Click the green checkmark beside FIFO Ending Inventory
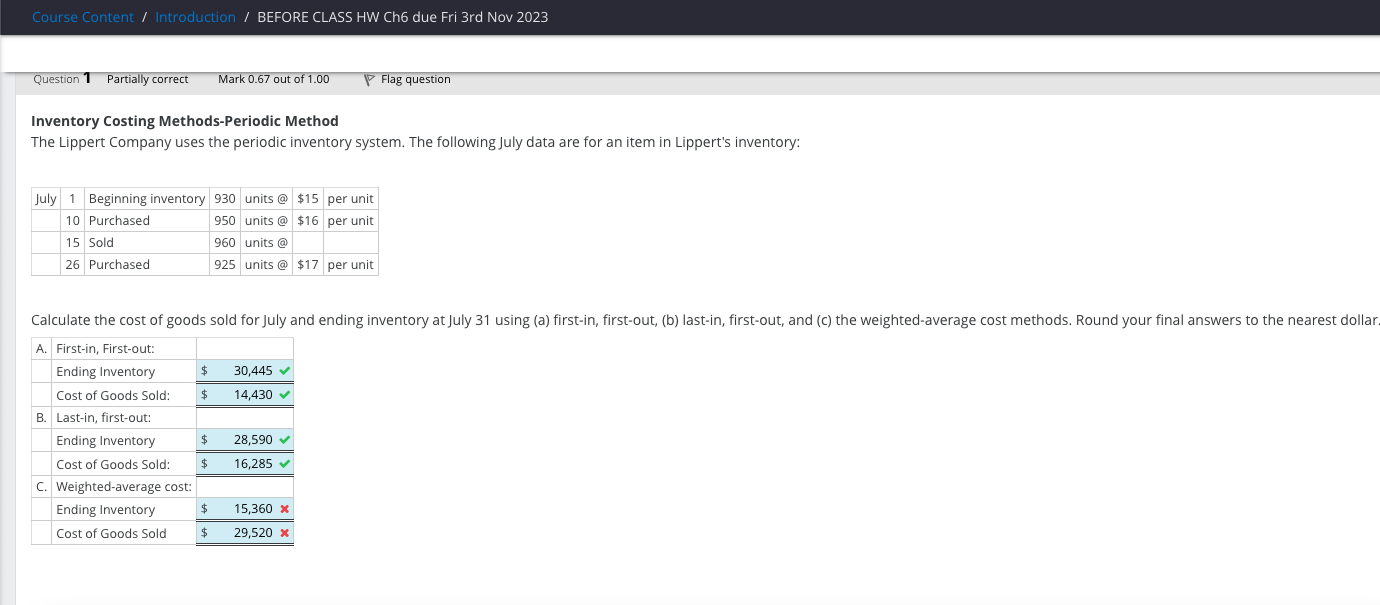 [x=283, y=371]
